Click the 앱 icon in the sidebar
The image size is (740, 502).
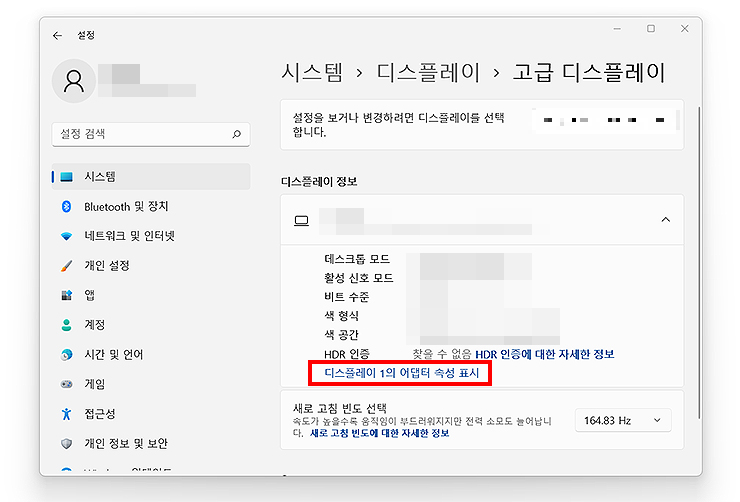coord(67,295)
